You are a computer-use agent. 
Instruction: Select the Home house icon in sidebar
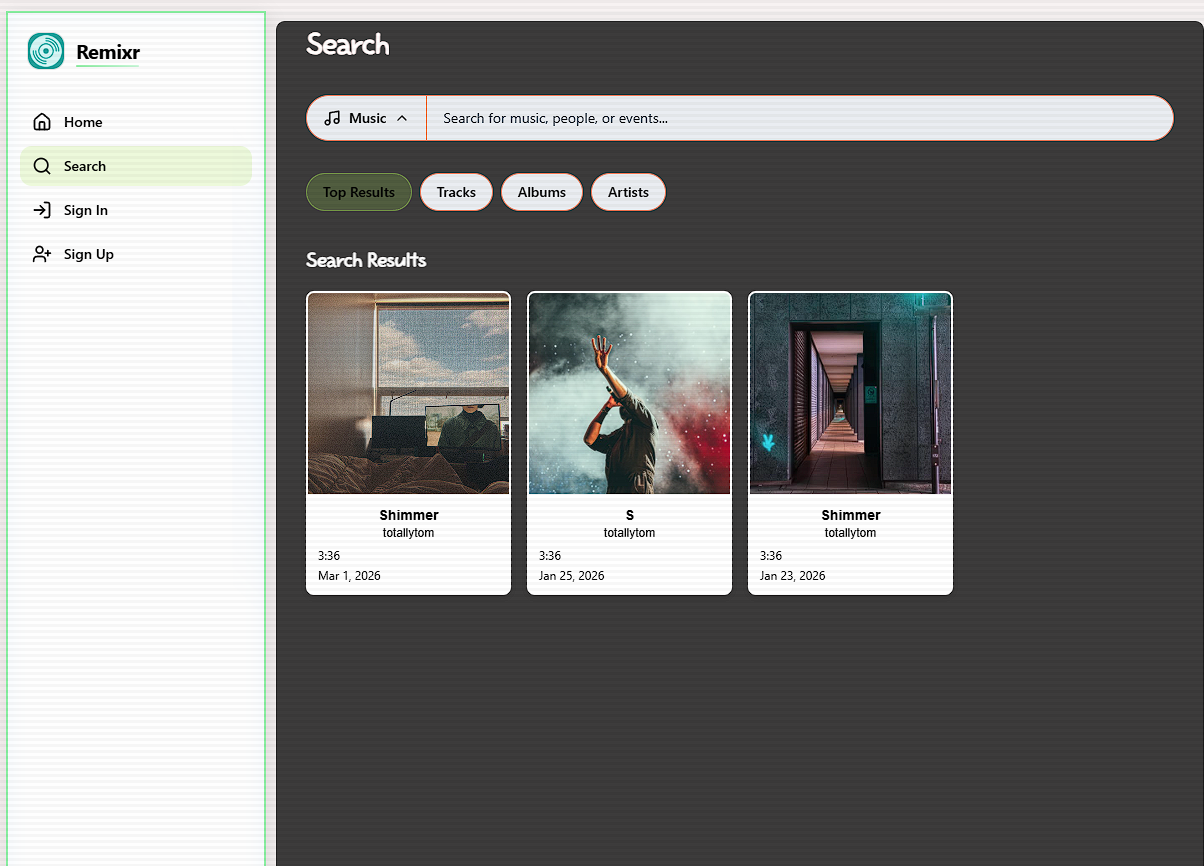click(x=41, y=121)
